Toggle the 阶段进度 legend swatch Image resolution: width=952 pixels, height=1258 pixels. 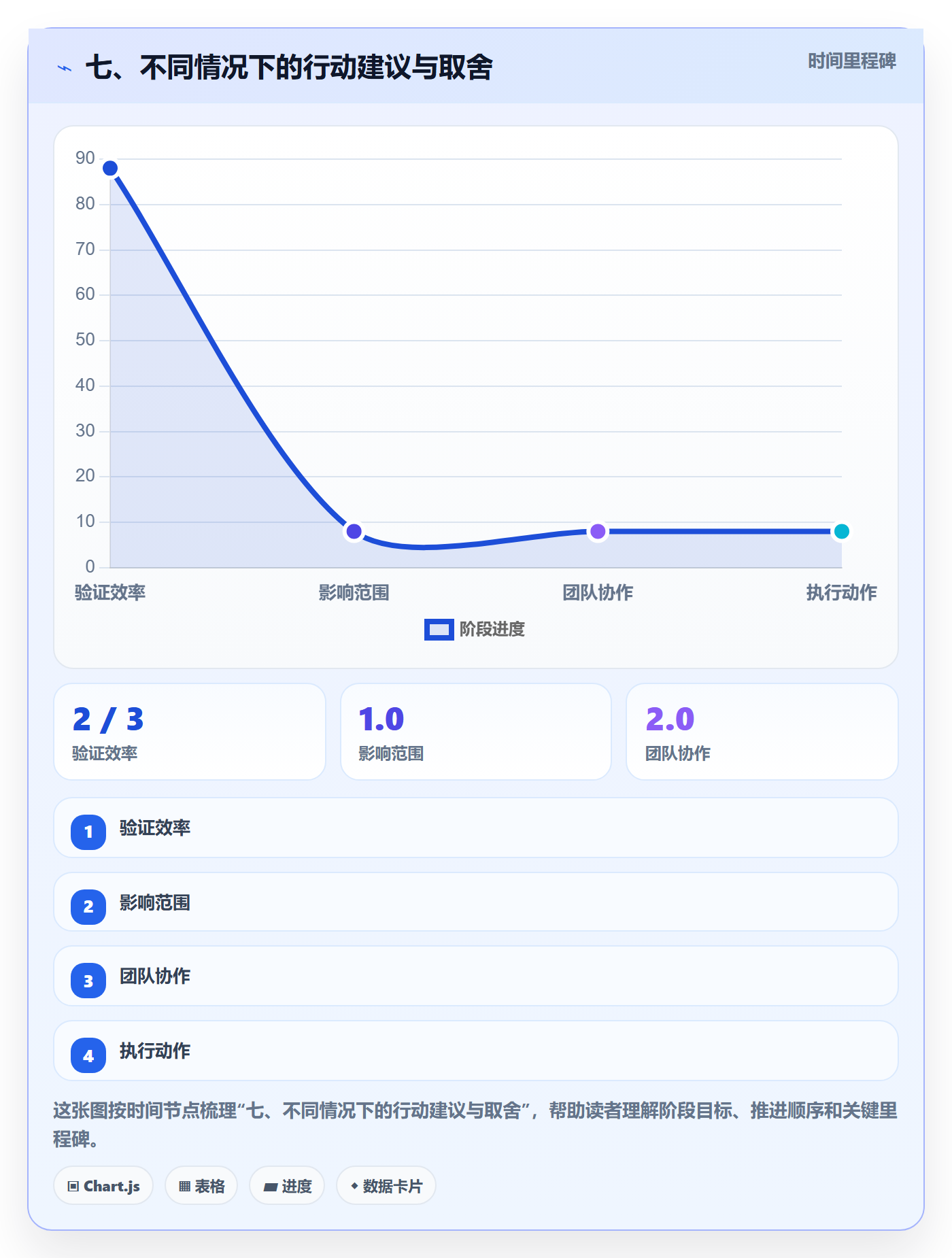click(439, 630)
